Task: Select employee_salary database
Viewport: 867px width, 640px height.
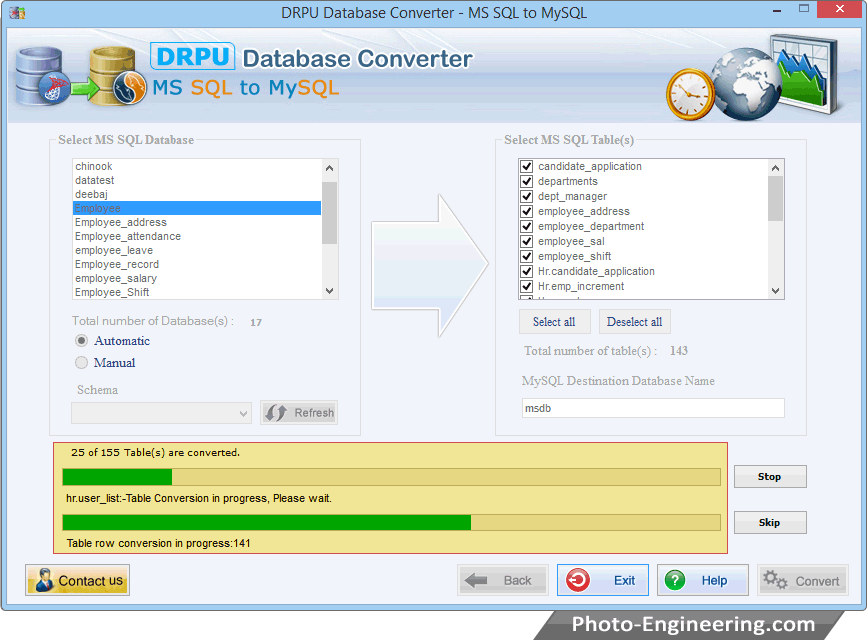Action: pyautogui.click(x=196, y=278)
